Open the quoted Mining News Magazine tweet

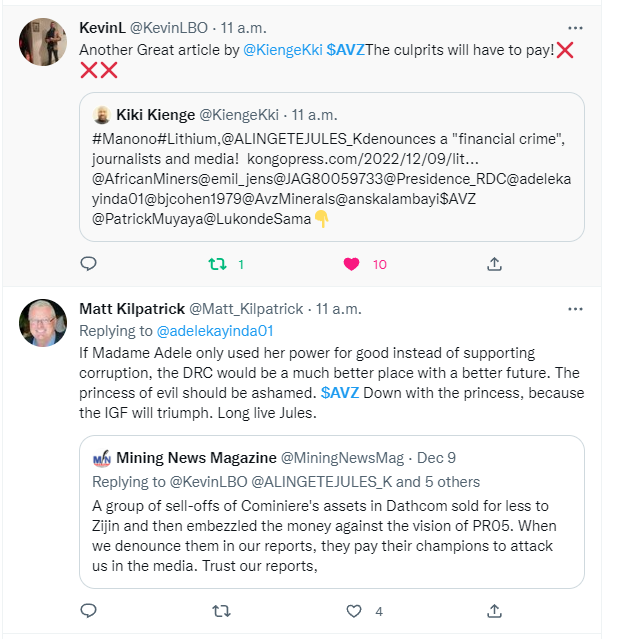point(332,512)
